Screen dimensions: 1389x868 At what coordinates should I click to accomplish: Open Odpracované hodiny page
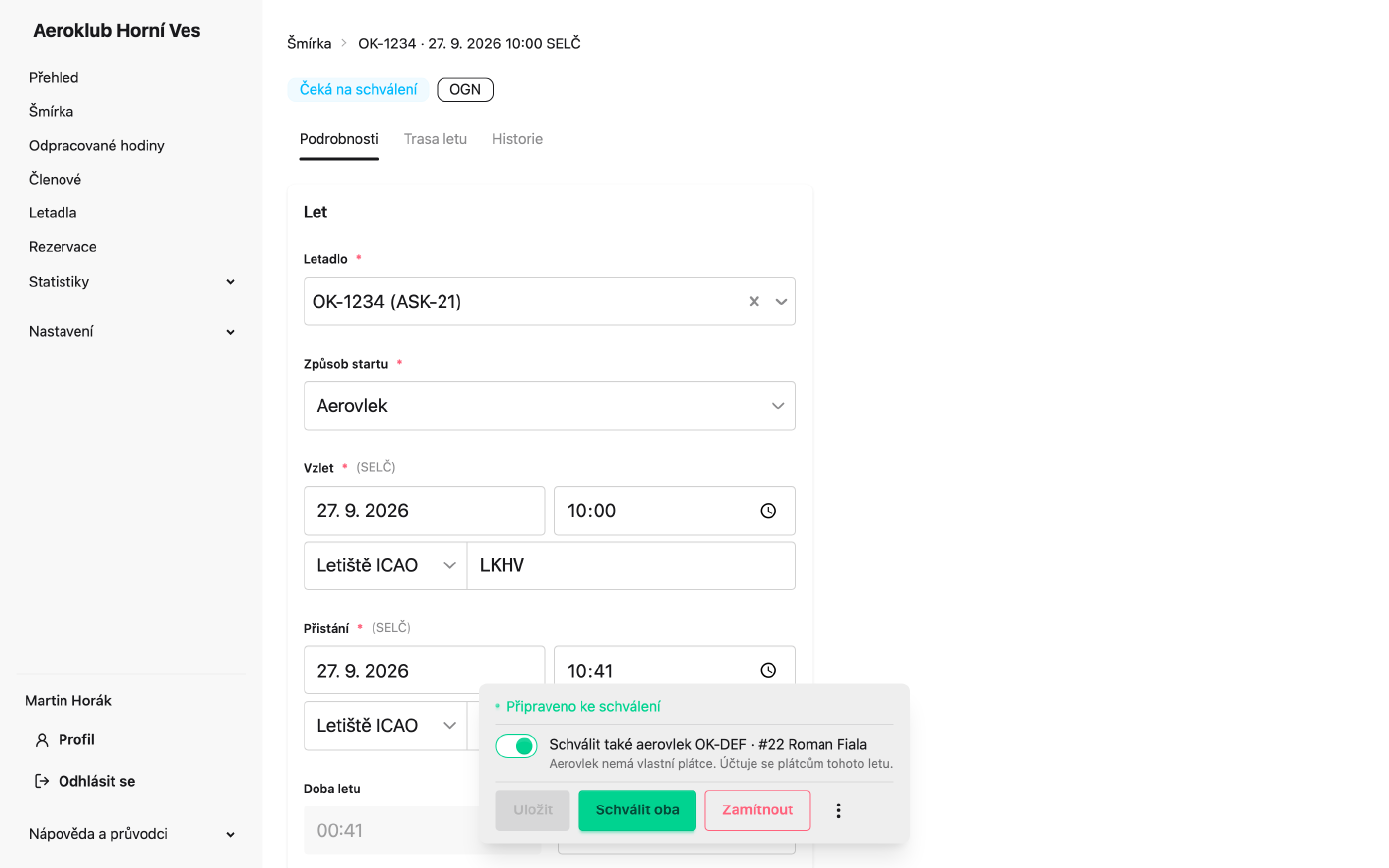click(x=96, y=145)
